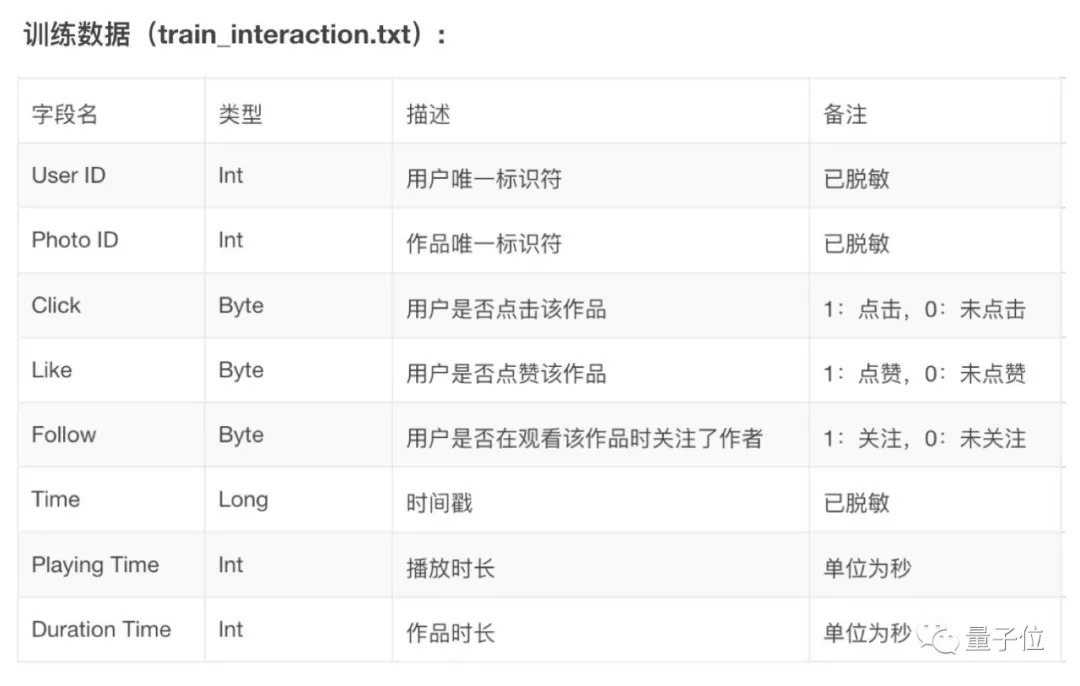Select the 类型 column header

(240, 114)
